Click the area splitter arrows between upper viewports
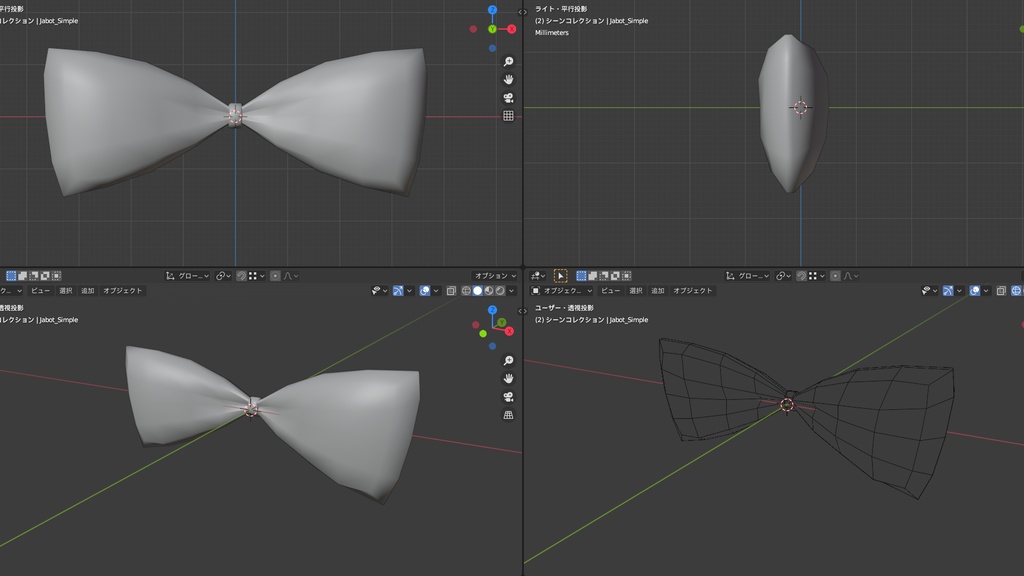Viewport: 1024px width, 576px height. [x=523, y=12]
